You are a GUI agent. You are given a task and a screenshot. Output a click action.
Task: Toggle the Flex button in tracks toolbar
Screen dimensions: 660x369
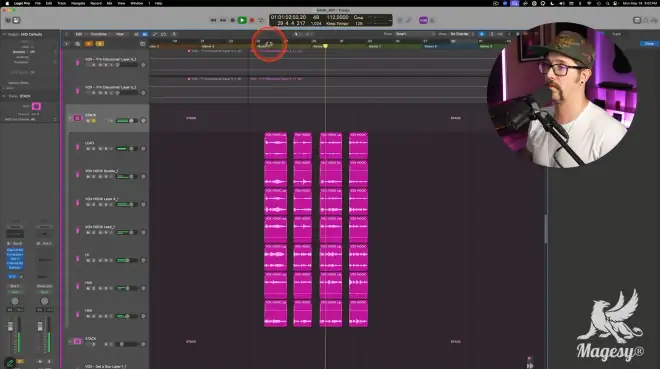164,34
